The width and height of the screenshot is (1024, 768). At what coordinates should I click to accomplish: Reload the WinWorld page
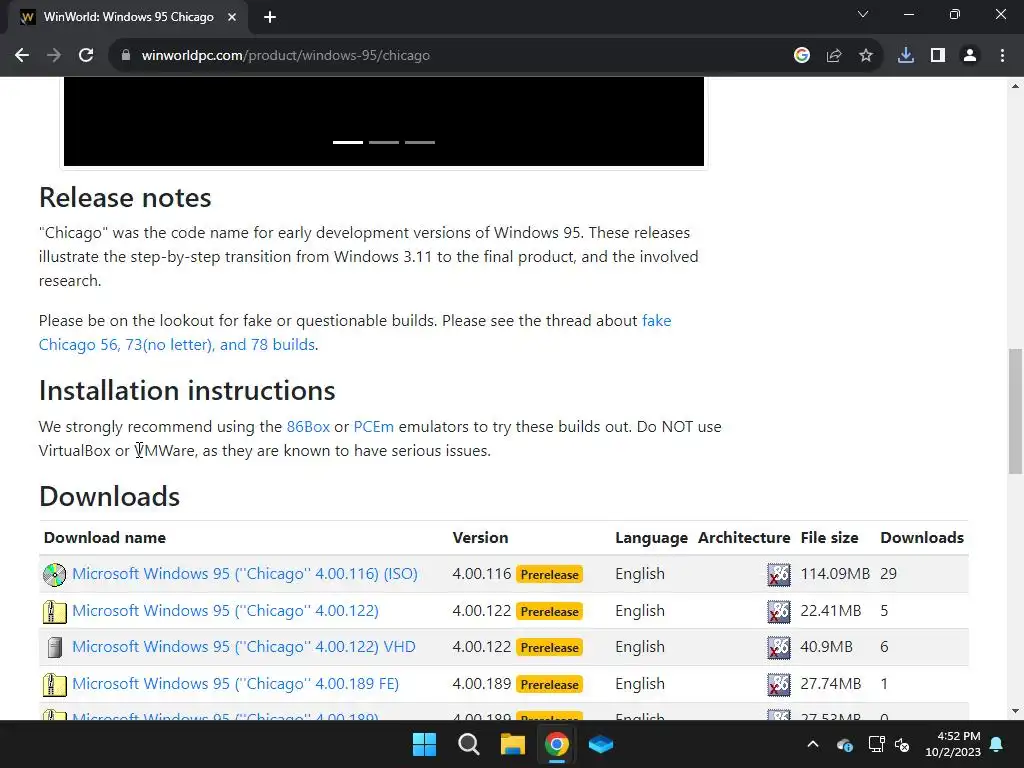tap(86, 56)
